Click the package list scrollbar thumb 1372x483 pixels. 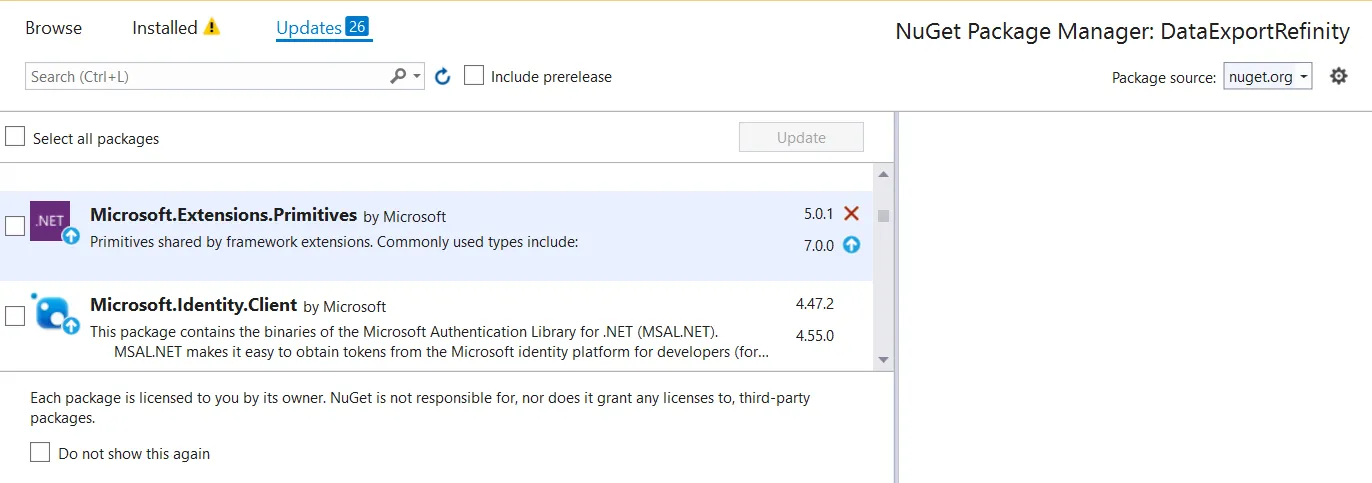(883, 215)
